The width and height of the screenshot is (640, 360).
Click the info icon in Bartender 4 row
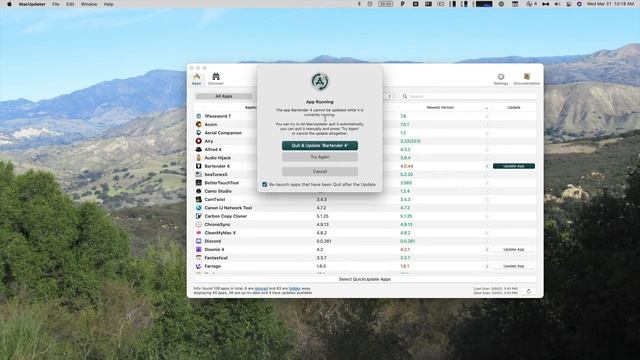(487, 166)
